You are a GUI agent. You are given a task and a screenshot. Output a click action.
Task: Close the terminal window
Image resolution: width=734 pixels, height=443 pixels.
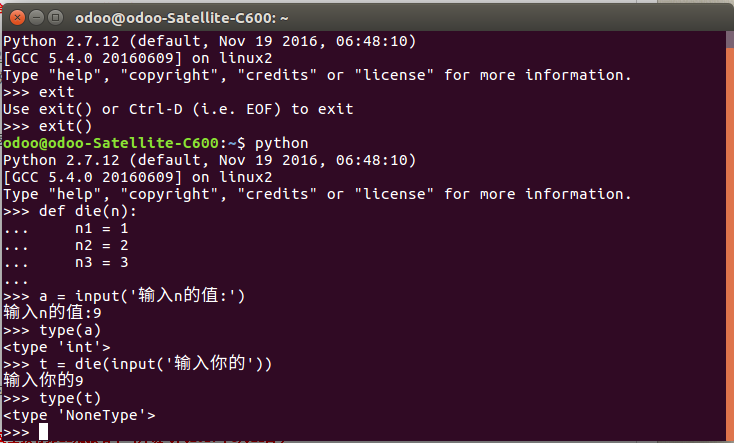click(x=14, y=16)
